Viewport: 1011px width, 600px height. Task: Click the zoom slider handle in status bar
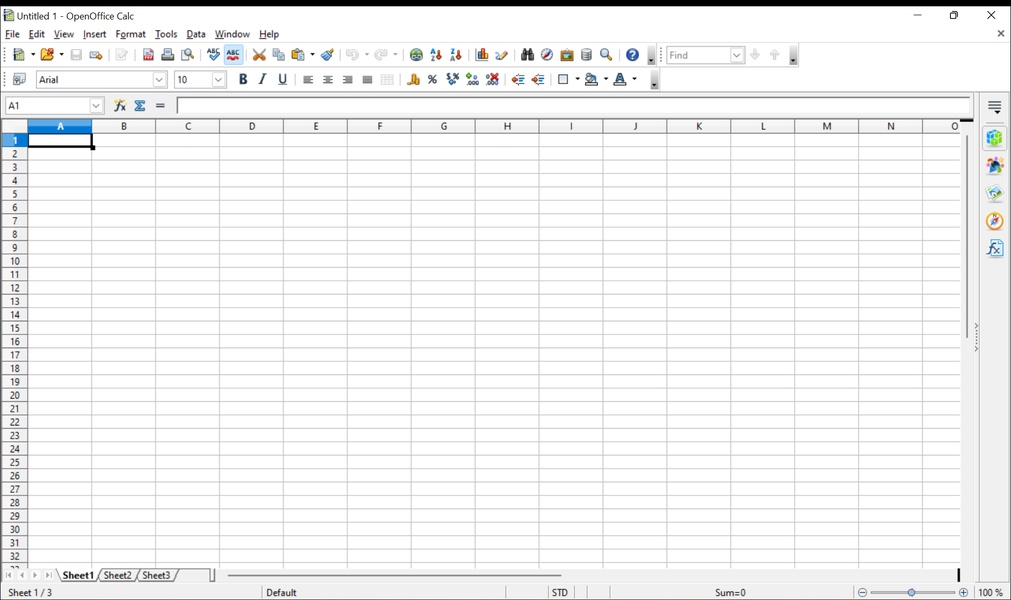(x=912, y=593)
